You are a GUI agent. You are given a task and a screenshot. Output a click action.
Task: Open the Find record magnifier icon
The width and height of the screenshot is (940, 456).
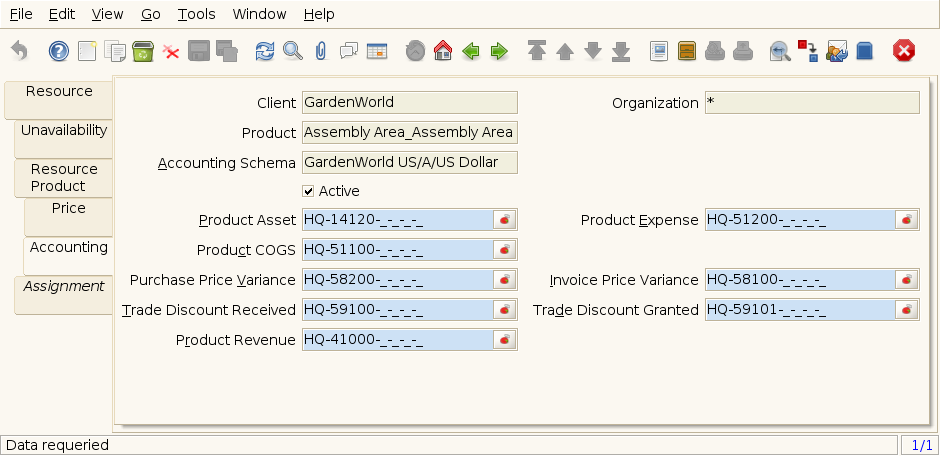[292, 51]
